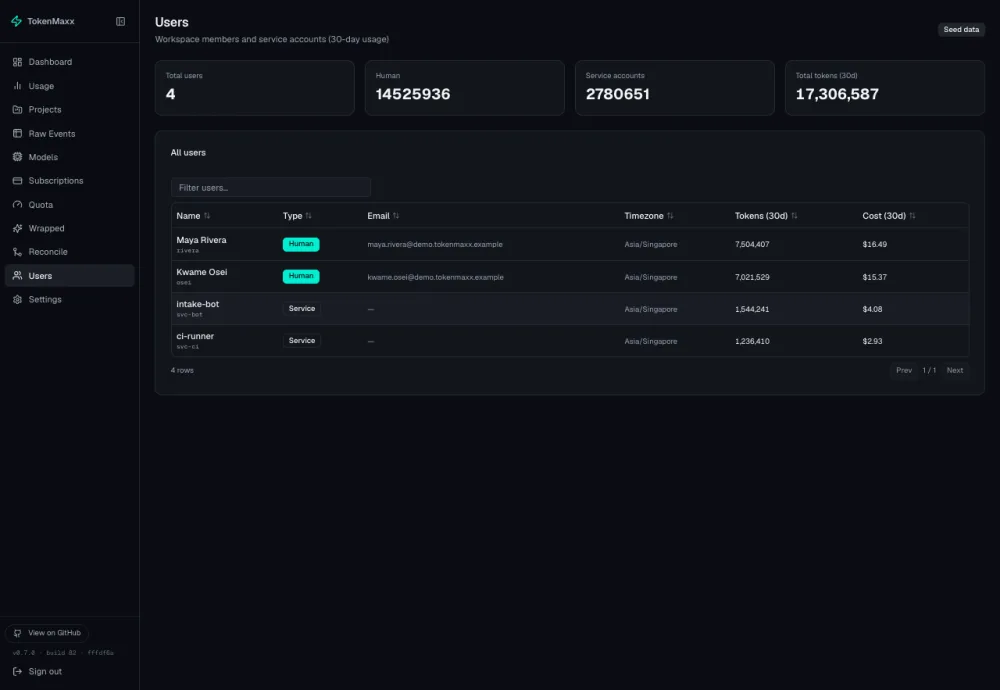The height and width of the screenshot is (690, 1000).
Task: Click the Tokens (30d) column header
Action: coord(766,216)
